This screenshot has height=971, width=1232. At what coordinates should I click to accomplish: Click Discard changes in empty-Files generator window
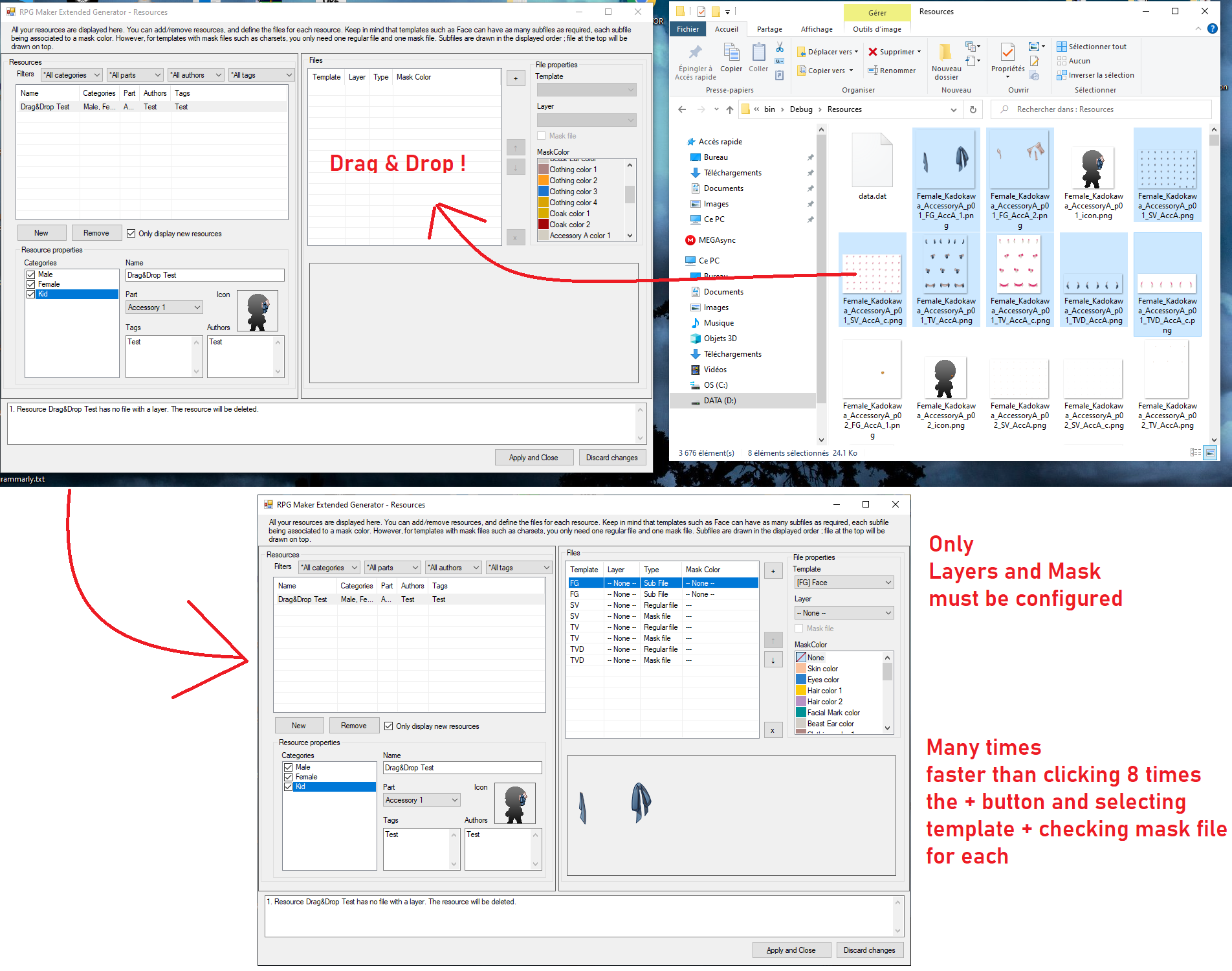pos(612,458)
